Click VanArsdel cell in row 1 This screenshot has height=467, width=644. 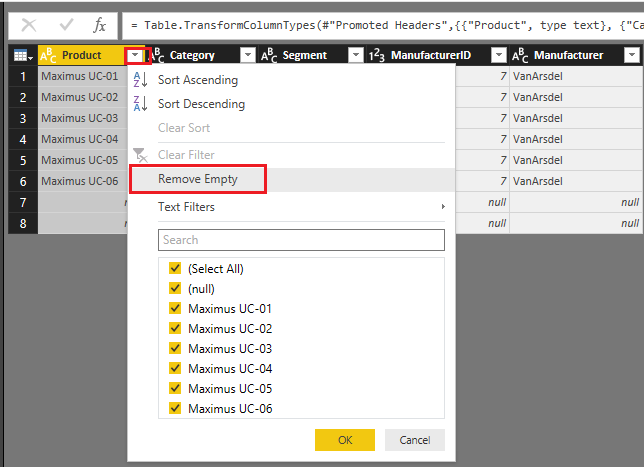pyautogui.click(x=576, y=76)
